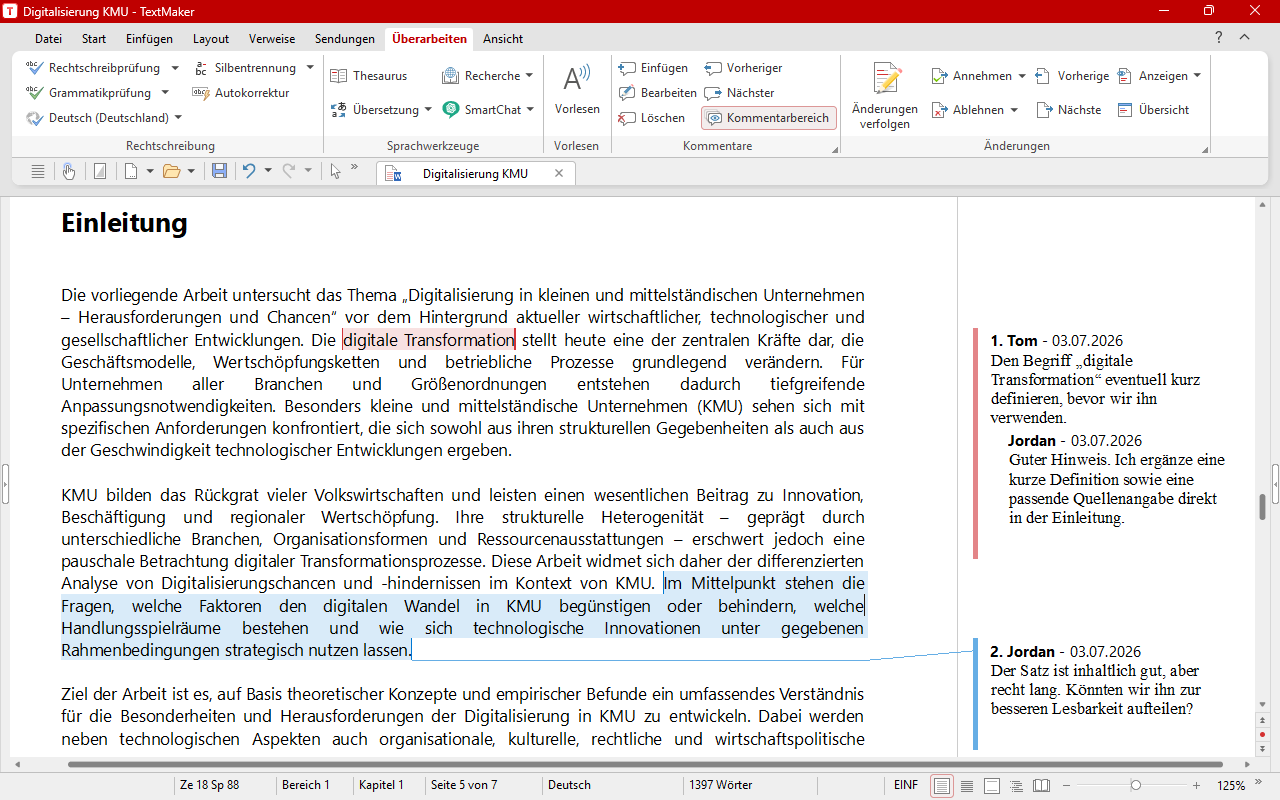Switch to the Layout ribbon tab
The width and height of the screenshot is (1280, 800).
(211, 39)
